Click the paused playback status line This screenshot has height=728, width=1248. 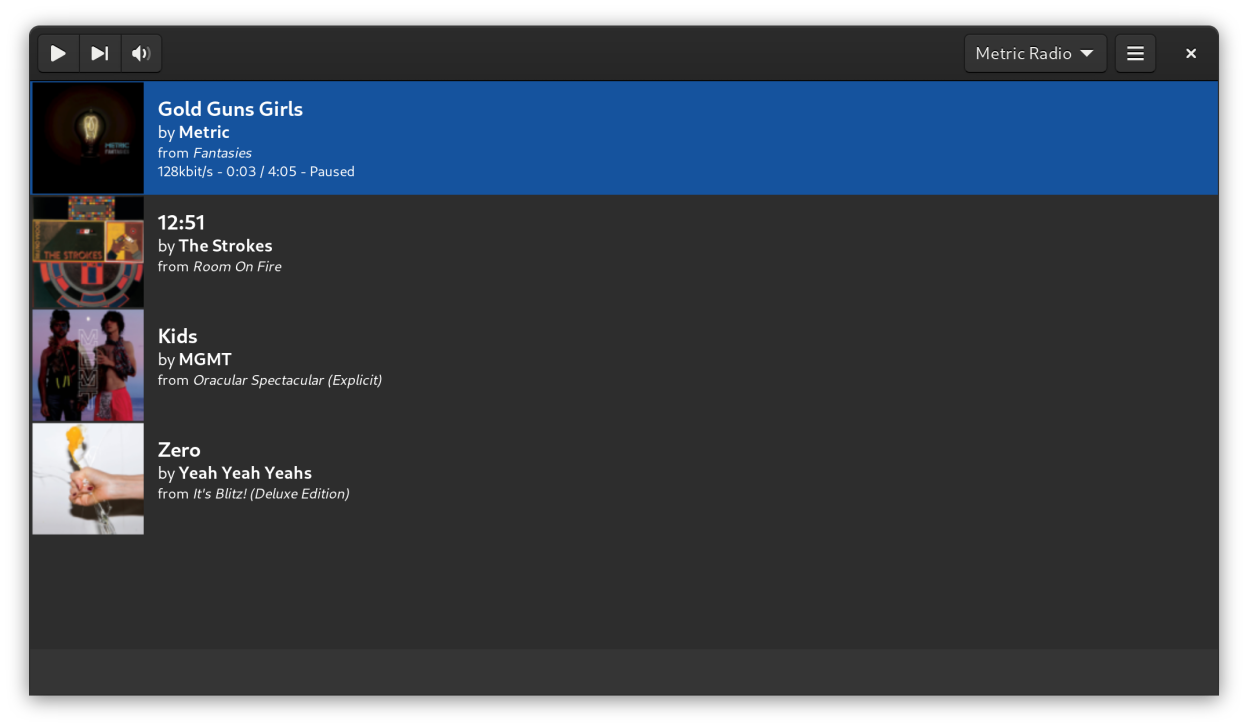point(256,172)
